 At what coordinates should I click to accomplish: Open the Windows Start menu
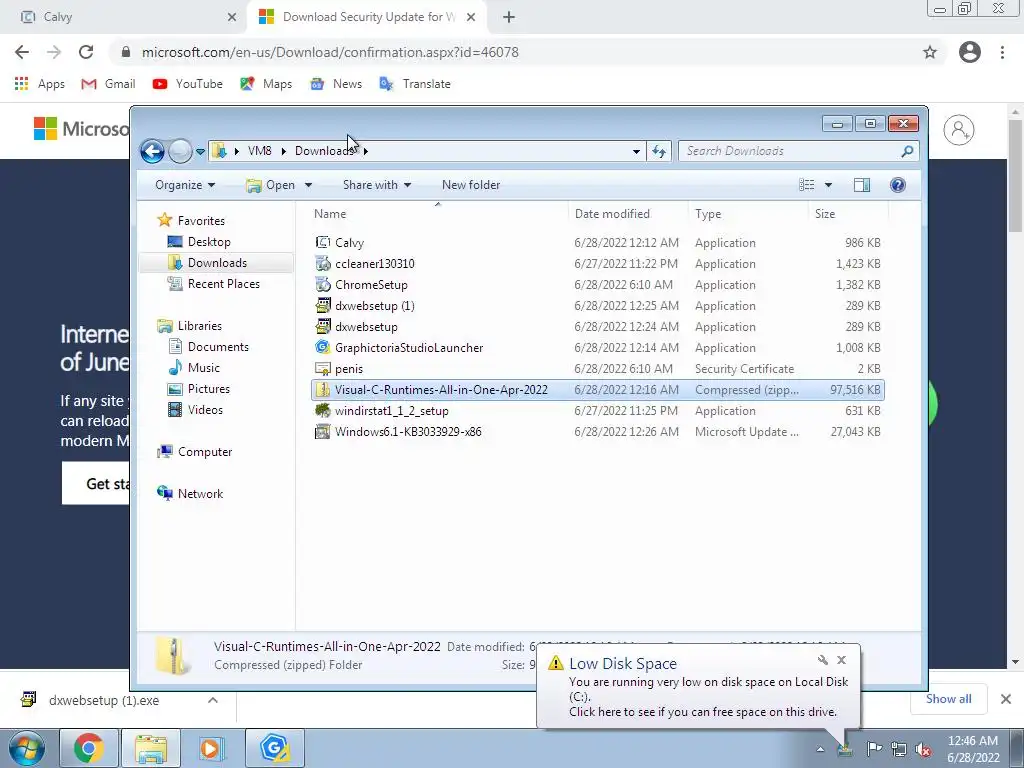[x=26, y=748]
